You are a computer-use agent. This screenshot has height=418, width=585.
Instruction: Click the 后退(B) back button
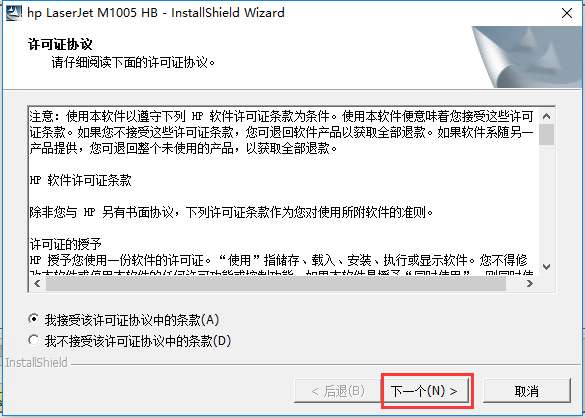[338, 391]
